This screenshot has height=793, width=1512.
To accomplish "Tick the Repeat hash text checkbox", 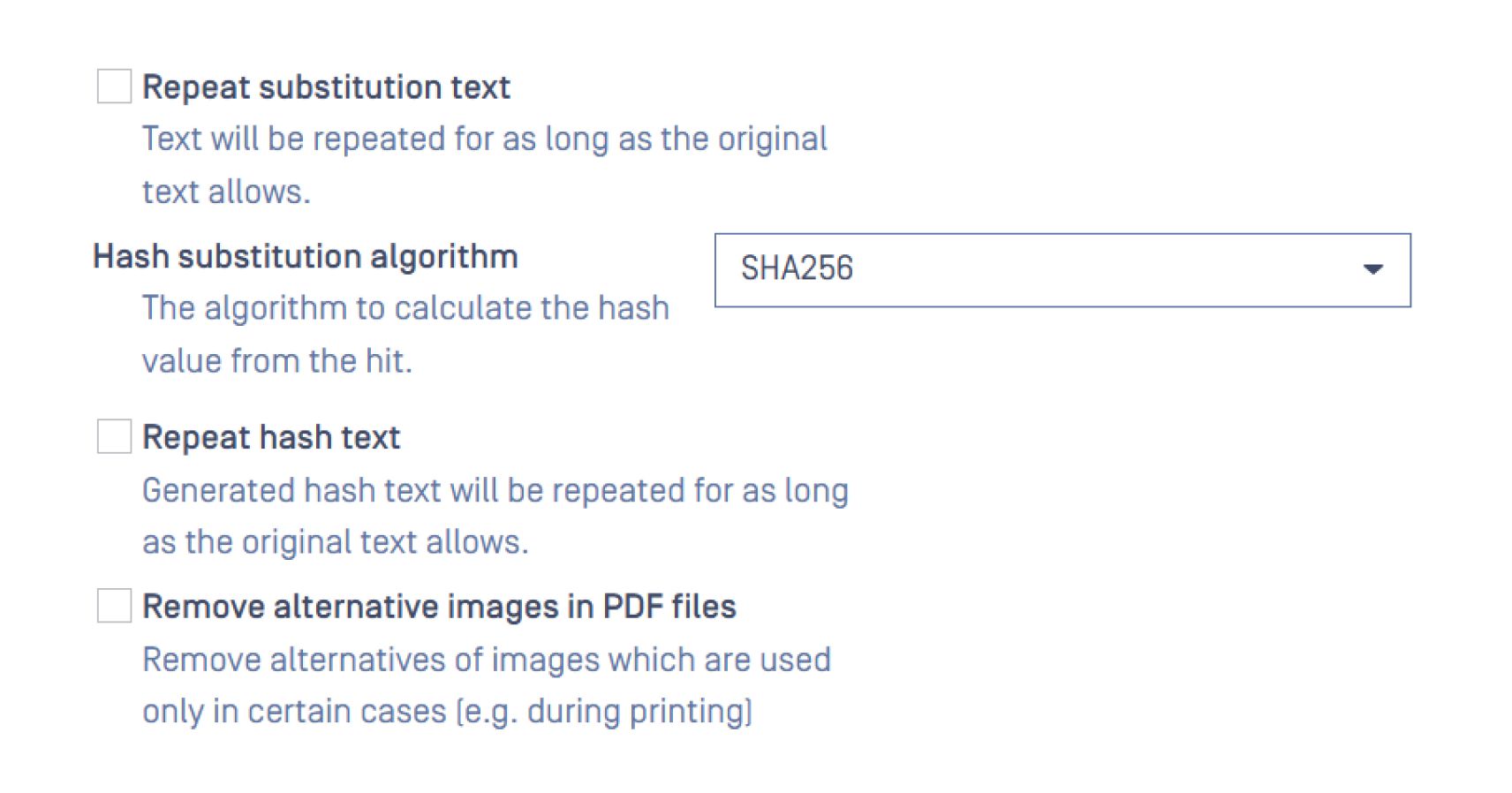I will click(114, 436).
